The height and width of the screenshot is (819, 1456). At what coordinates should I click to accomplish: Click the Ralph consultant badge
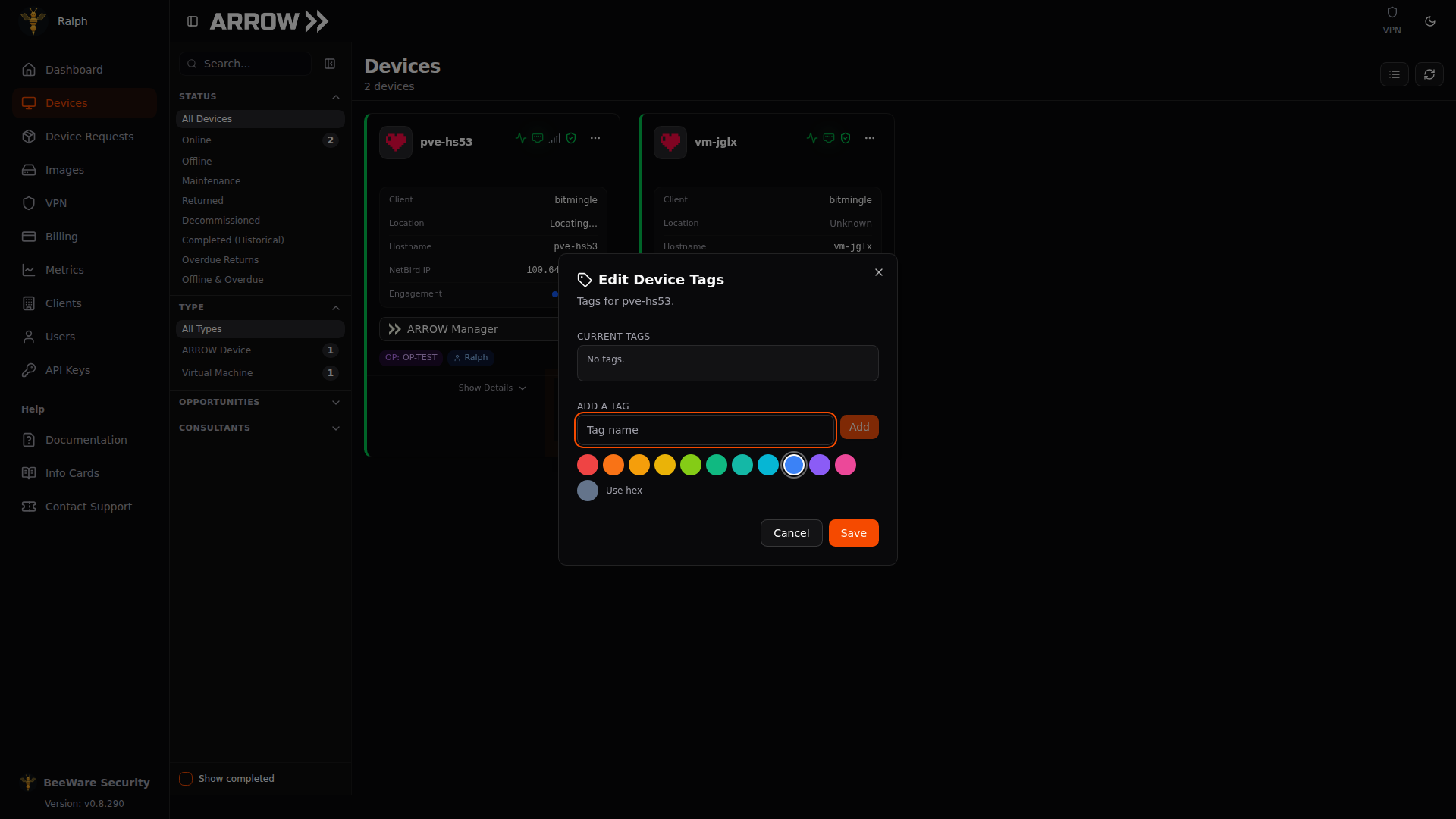tap(471, 358)
